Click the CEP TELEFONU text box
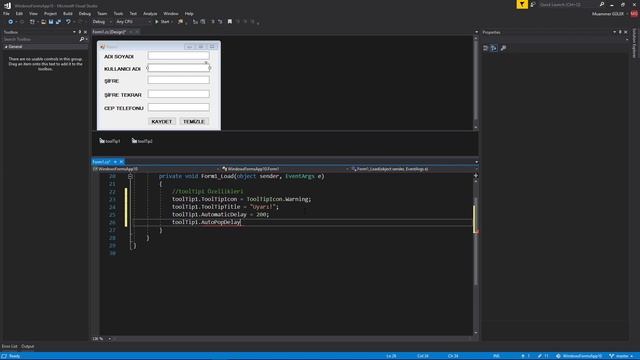Screen dimensions: 640x360 click(x=178, y=107)
